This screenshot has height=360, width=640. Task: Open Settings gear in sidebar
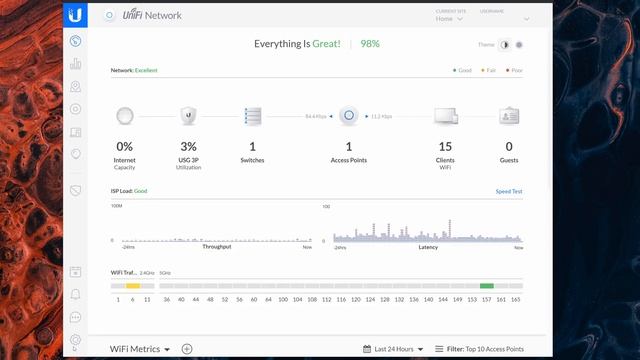pyautogui.click(x=75, y=340)
